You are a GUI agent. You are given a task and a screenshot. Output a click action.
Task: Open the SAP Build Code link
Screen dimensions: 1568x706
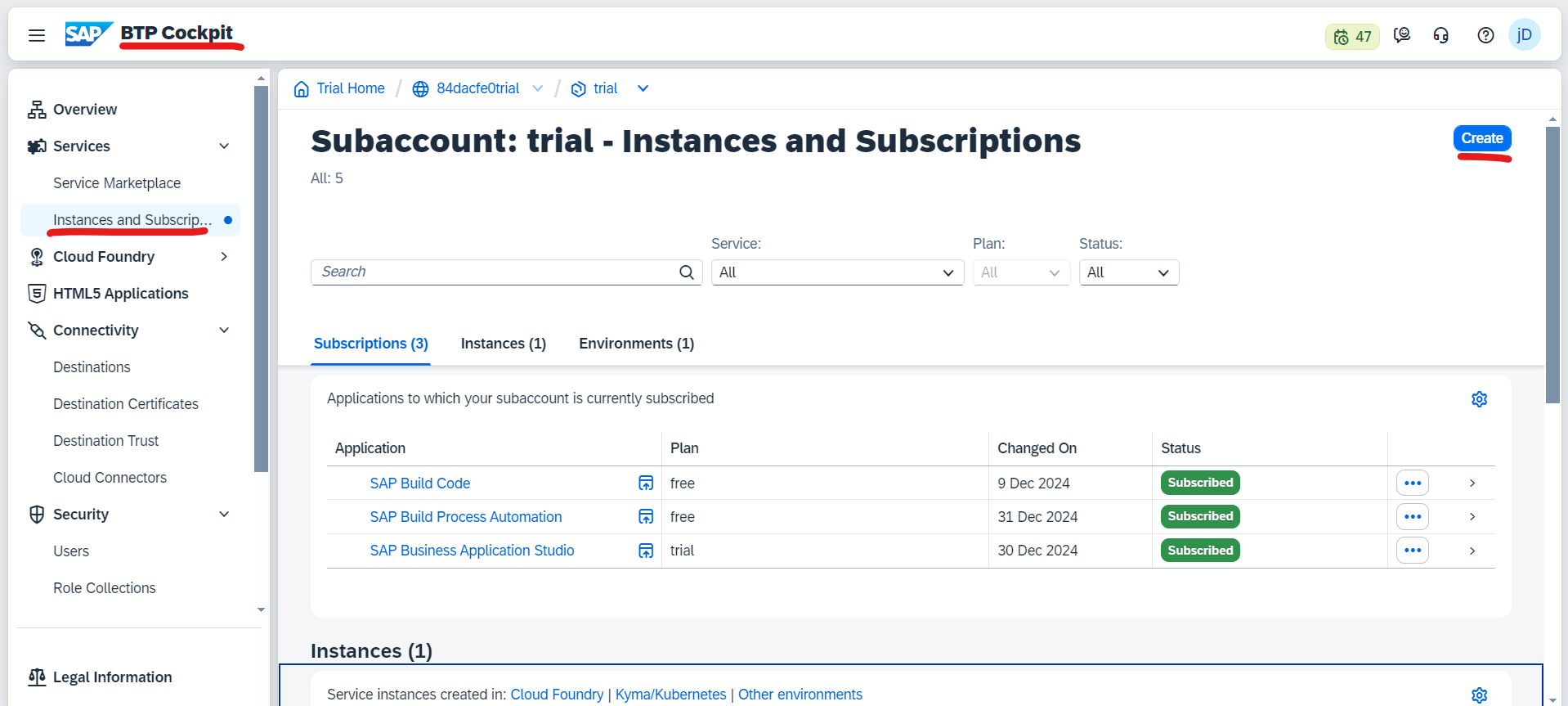tap(420, 483)
